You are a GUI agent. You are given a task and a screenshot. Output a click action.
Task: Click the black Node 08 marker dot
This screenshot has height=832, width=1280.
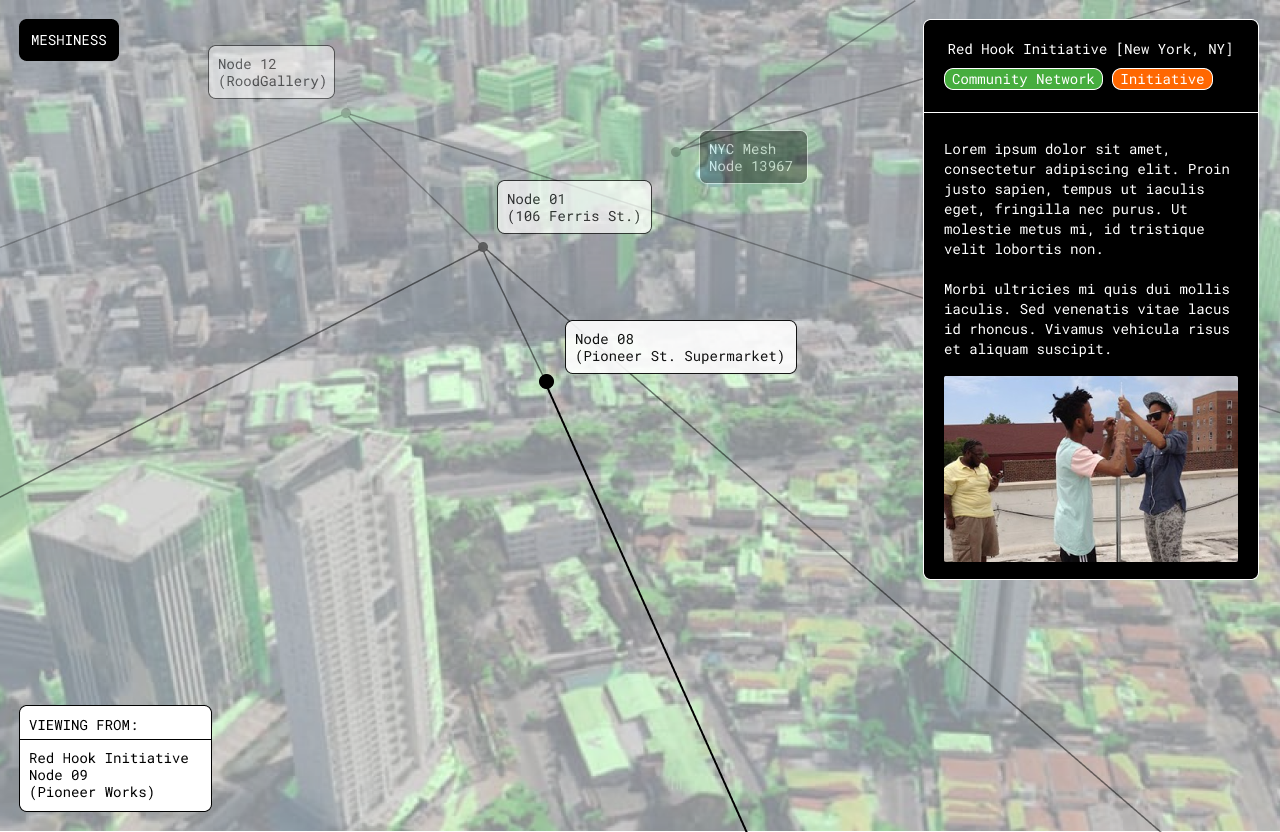point(546,381)
